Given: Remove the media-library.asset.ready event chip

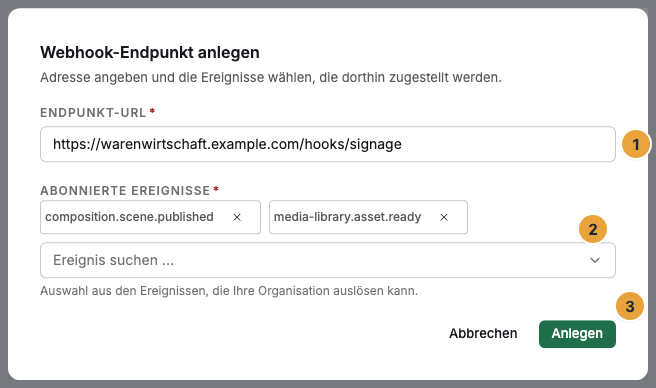Looking at the screenshot, I should (444, 217).
